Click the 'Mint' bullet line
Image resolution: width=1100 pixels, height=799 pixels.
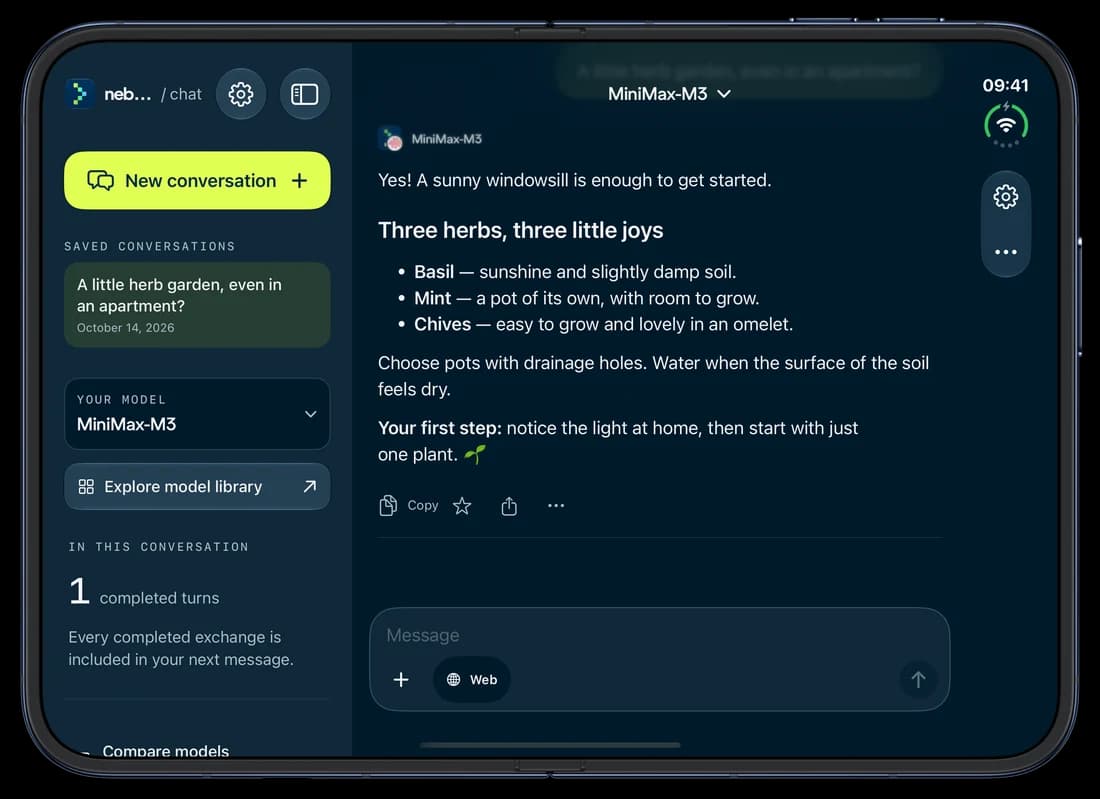pyautogui.click(x=586, y=298)
